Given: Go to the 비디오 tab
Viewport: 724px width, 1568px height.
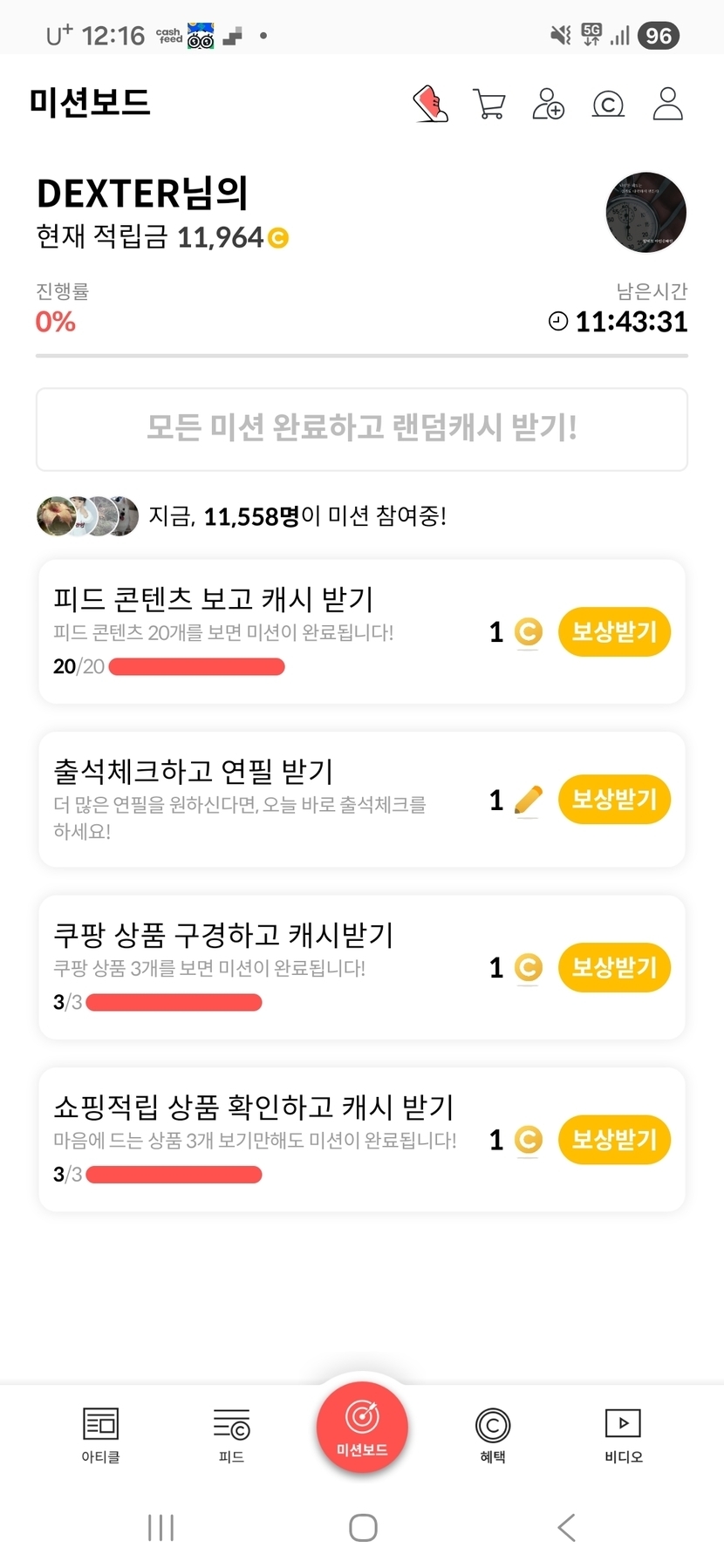Looking at the screenshot, I should pos(623,1435).
